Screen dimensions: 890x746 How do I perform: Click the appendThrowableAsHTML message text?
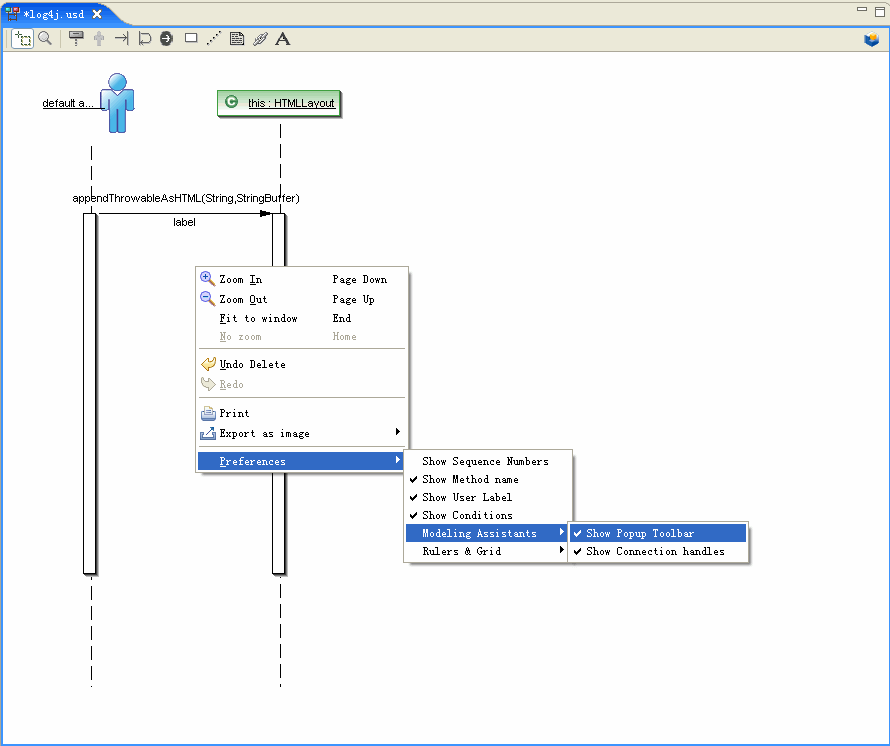(x=186, y=198)
